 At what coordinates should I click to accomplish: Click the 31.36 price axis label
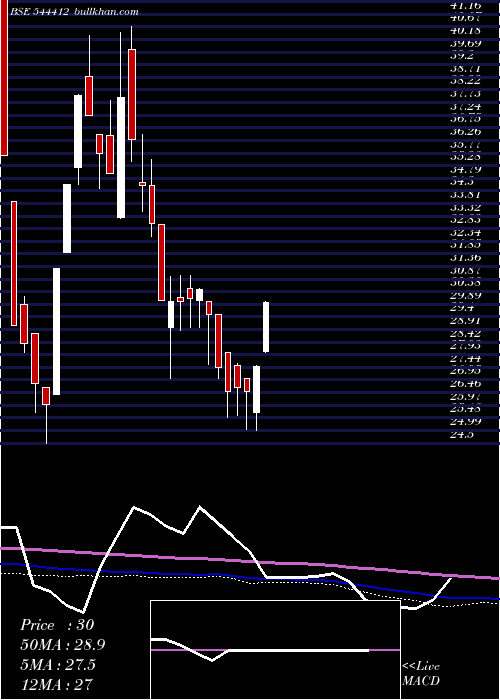(466, 258)
